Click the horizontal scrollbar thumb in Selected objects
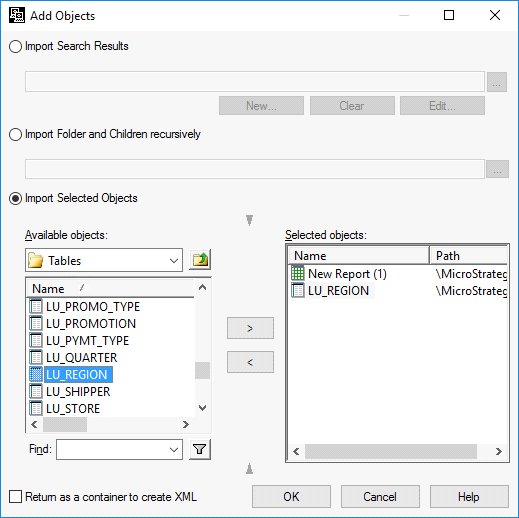The image size is (519, 518). tap(391, 452)
